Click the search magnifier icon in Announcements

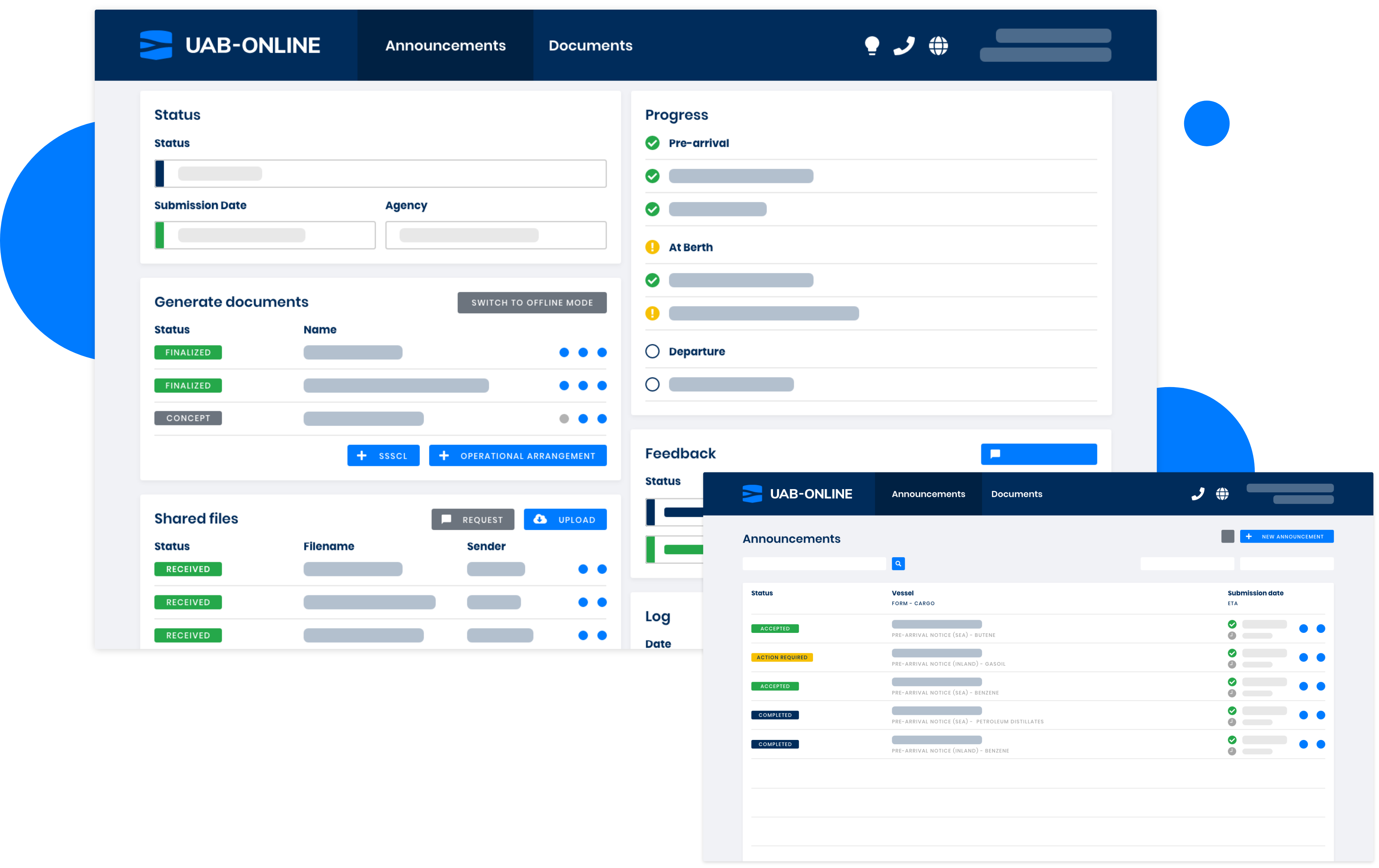(898, 563)
